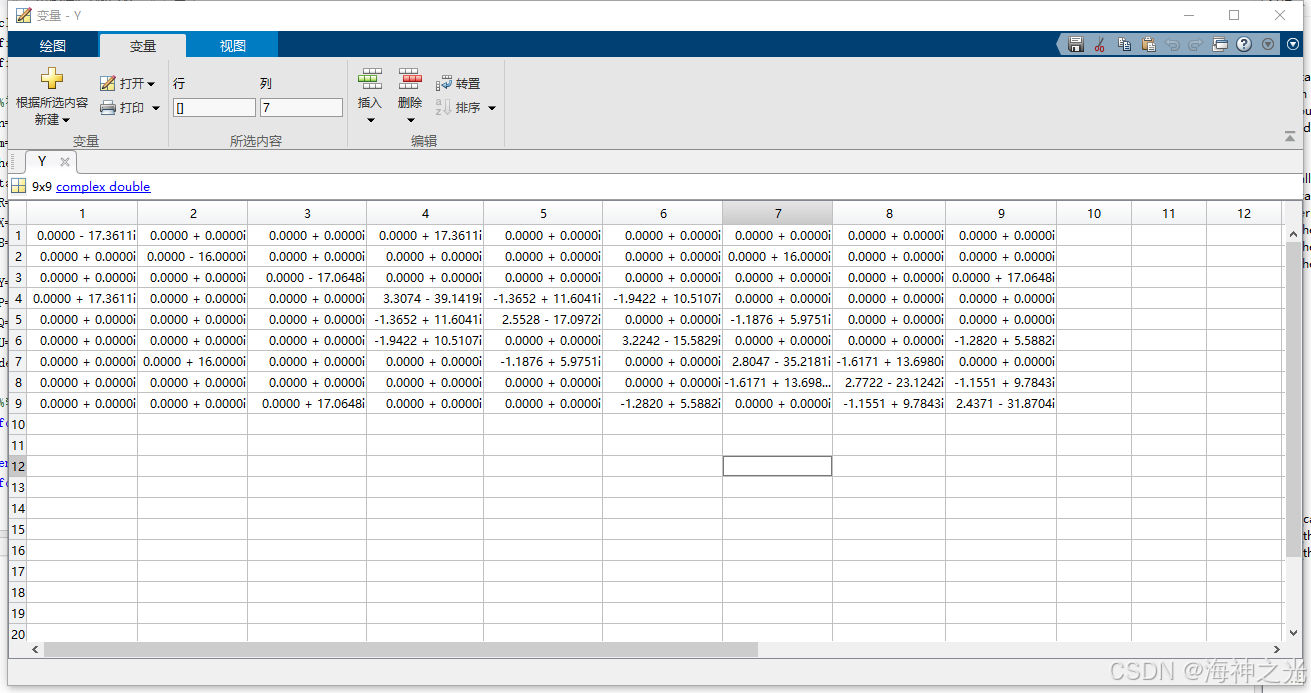Select cell 3.2242 - 15.5829i
The width and height of the screenshot is (1311, 693).
point(663,340)
